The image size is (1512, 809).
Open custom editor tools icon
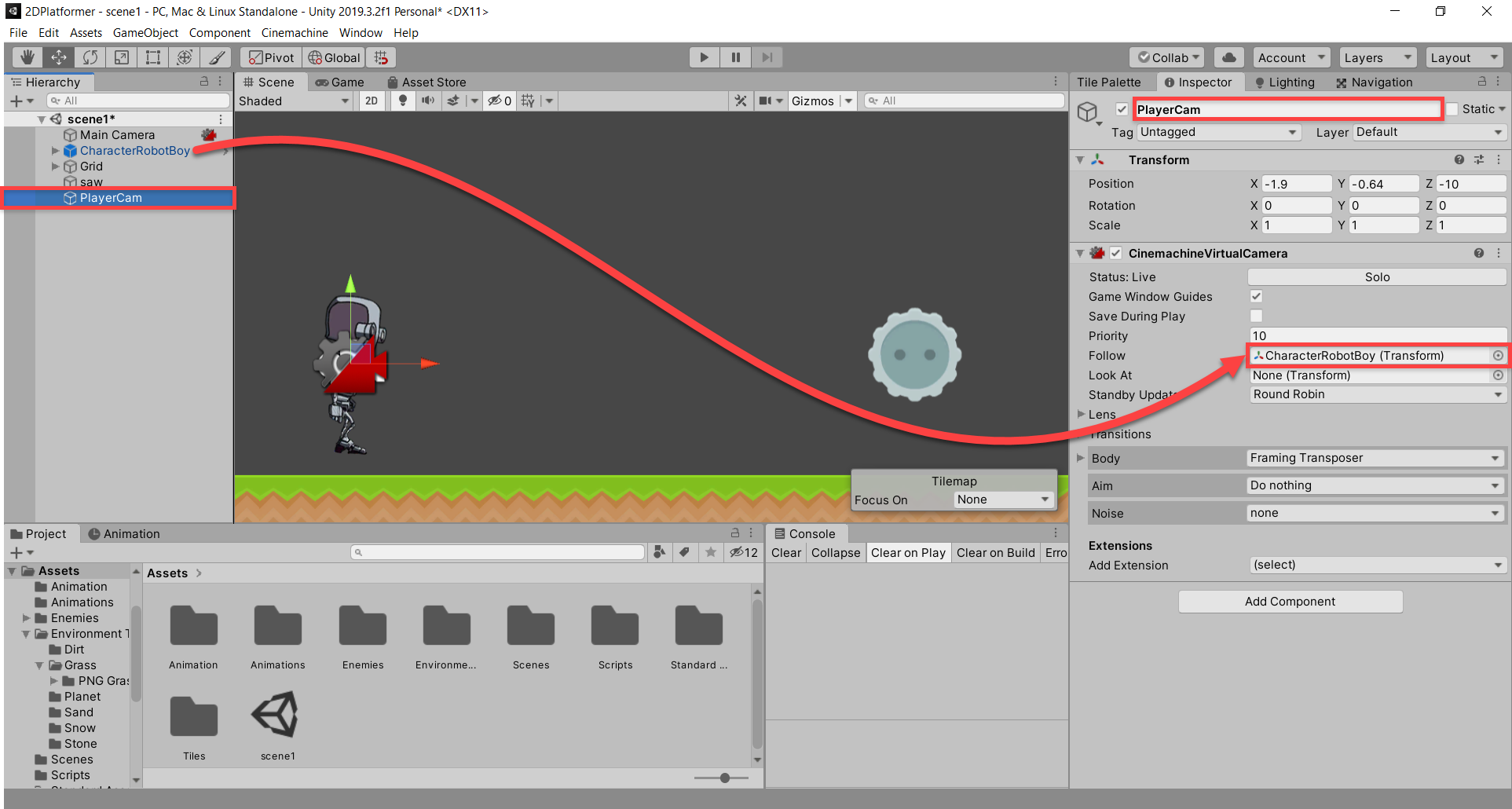[217, 57]
